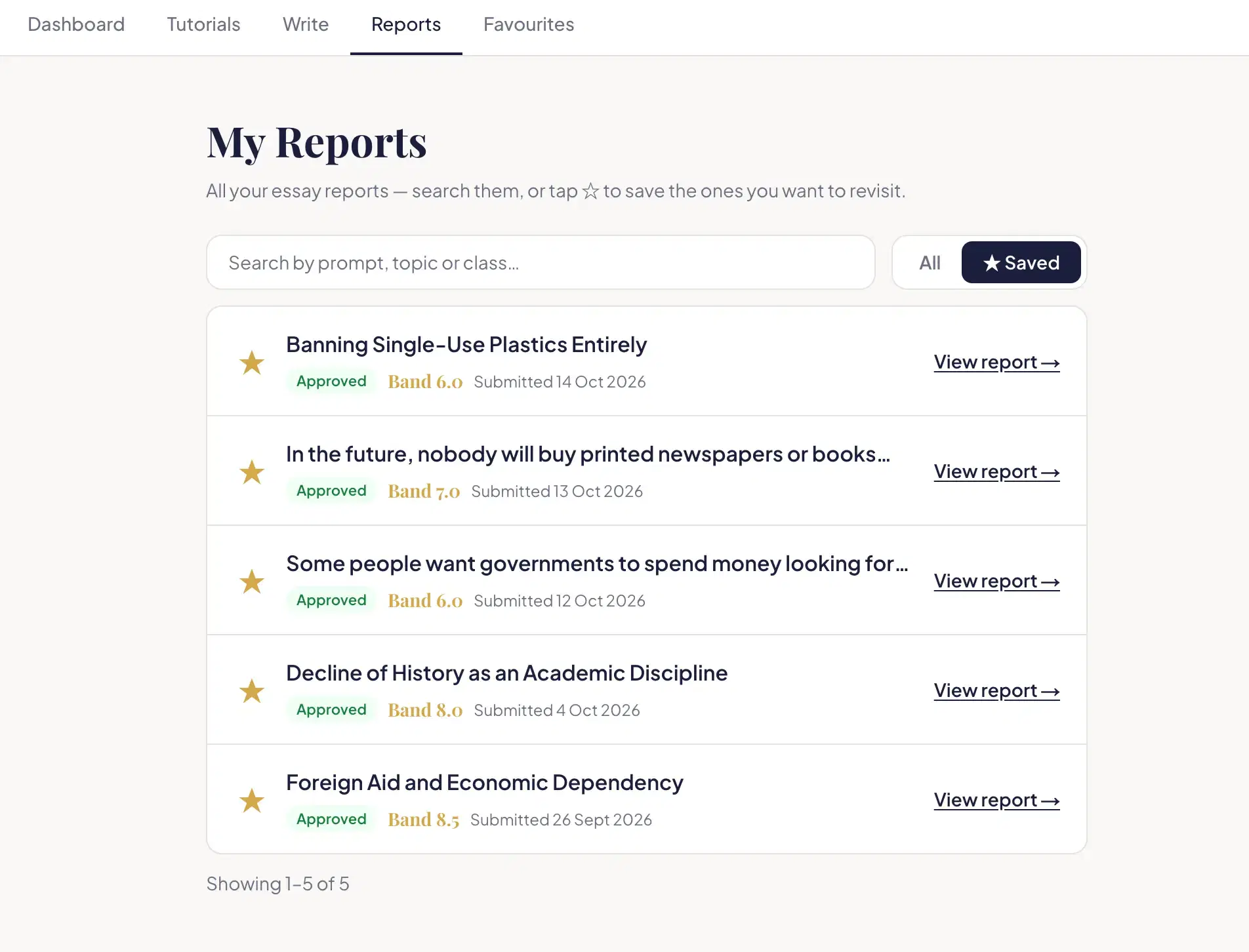Open the Tutorials tab
This screenshot has height=952, width=1249.
click(x=203, y=24)
